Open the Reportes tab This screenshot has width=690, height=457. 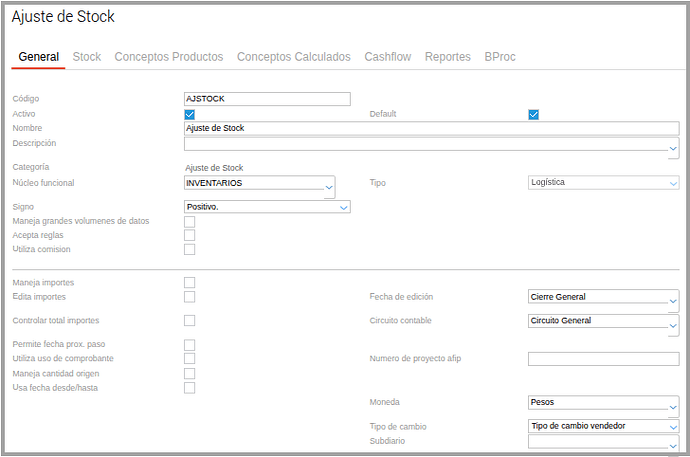click(447, 57)
